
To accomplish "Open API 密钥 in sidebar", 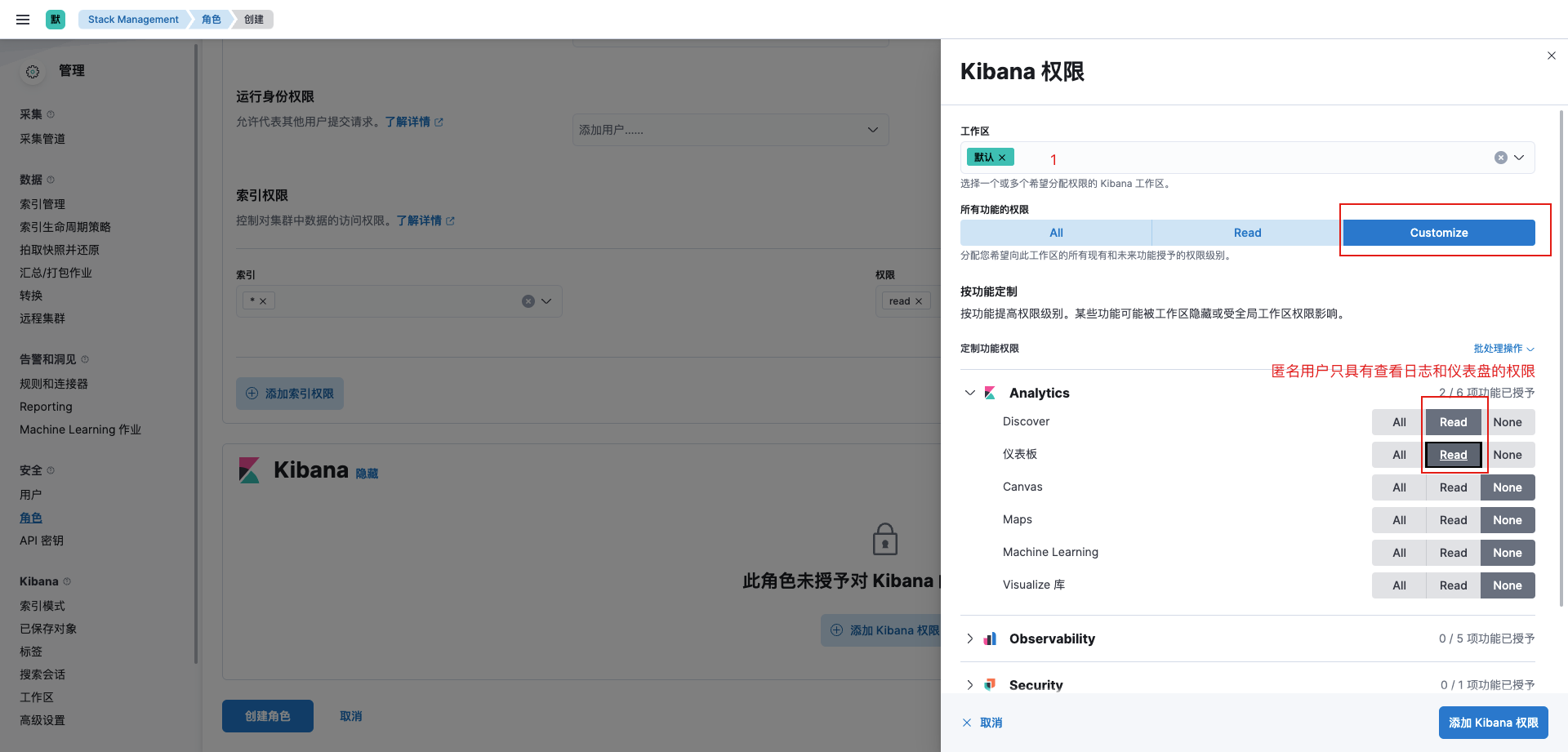I will pos(42,541).
